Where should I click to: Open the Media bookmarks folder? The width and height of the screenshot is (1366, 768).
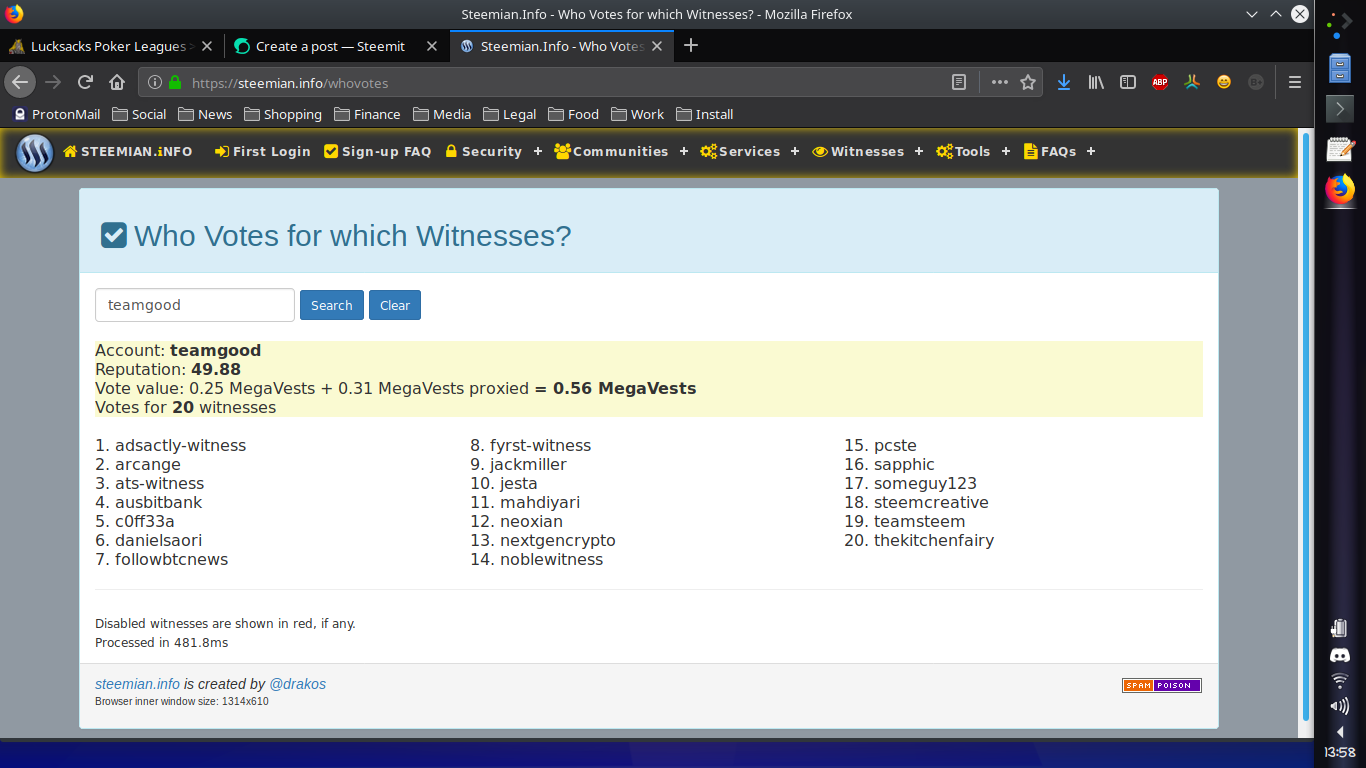(441, 114)
